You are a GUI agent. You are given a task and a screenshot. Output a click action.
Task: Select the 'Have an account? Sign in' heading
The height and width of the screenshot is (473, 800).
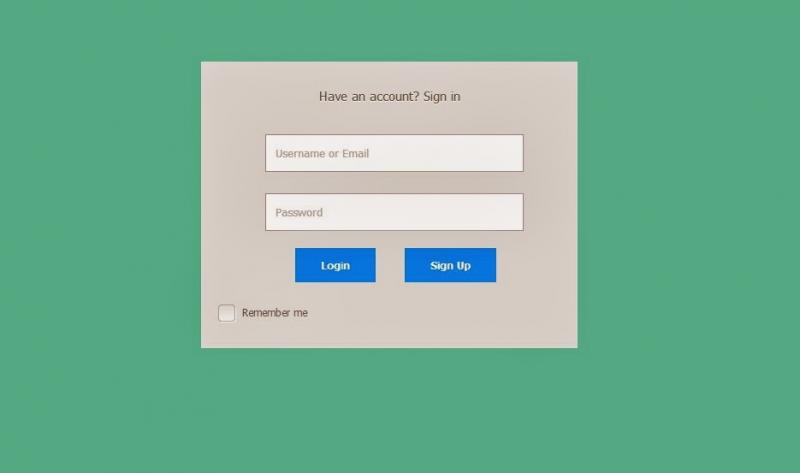(389, 96)
